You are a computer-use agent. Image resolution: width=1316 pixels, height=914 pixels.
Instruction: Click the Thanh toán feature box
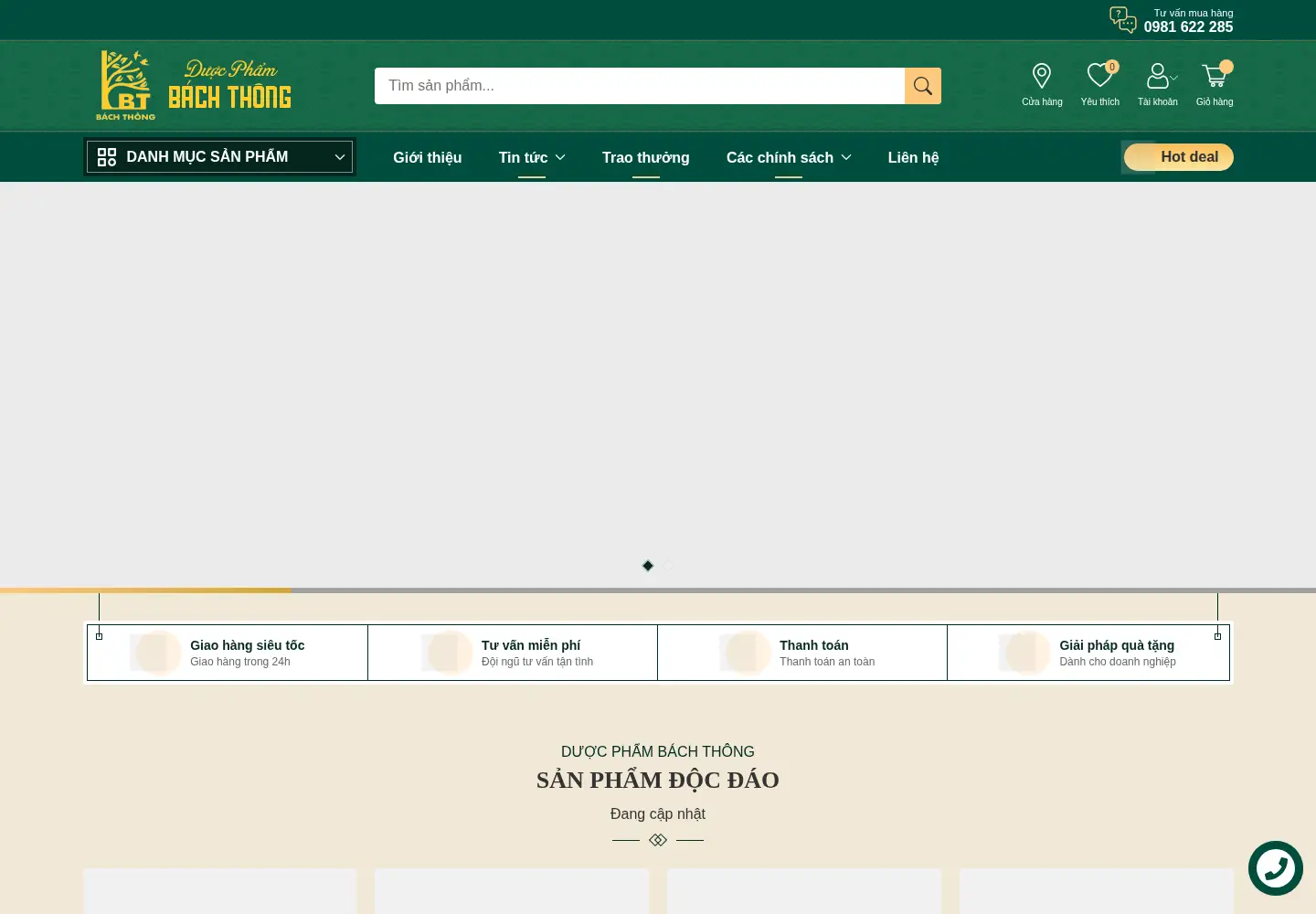pos(802,653)
